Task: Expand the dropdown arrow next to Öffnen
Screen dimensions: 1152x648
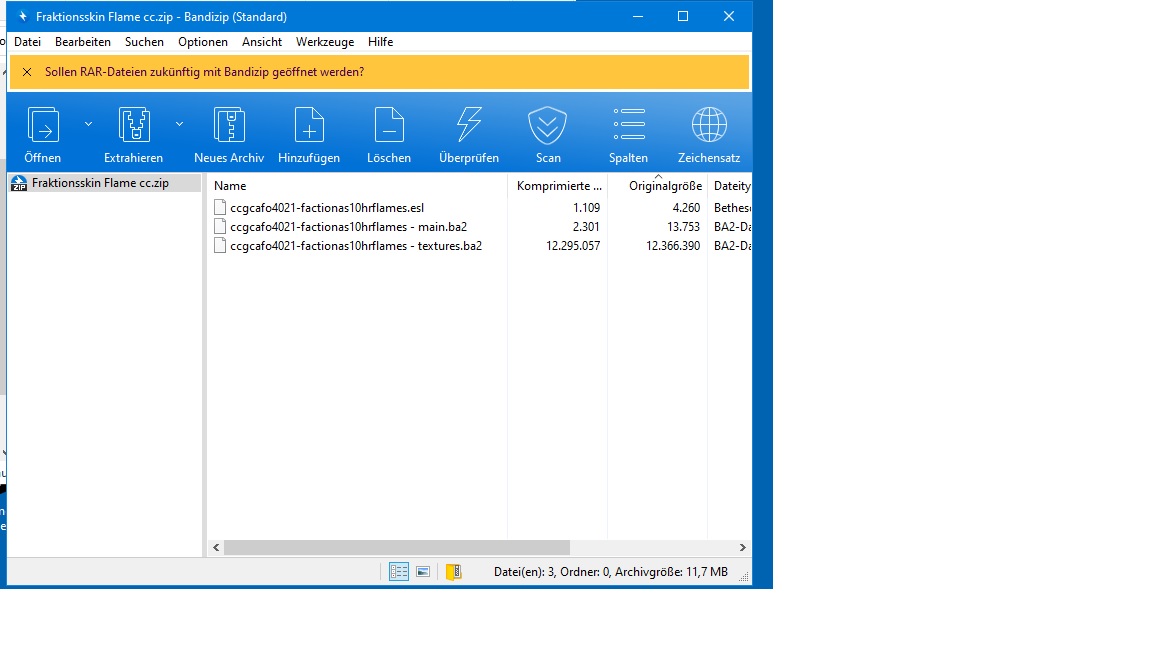Action: coord(88,124)
